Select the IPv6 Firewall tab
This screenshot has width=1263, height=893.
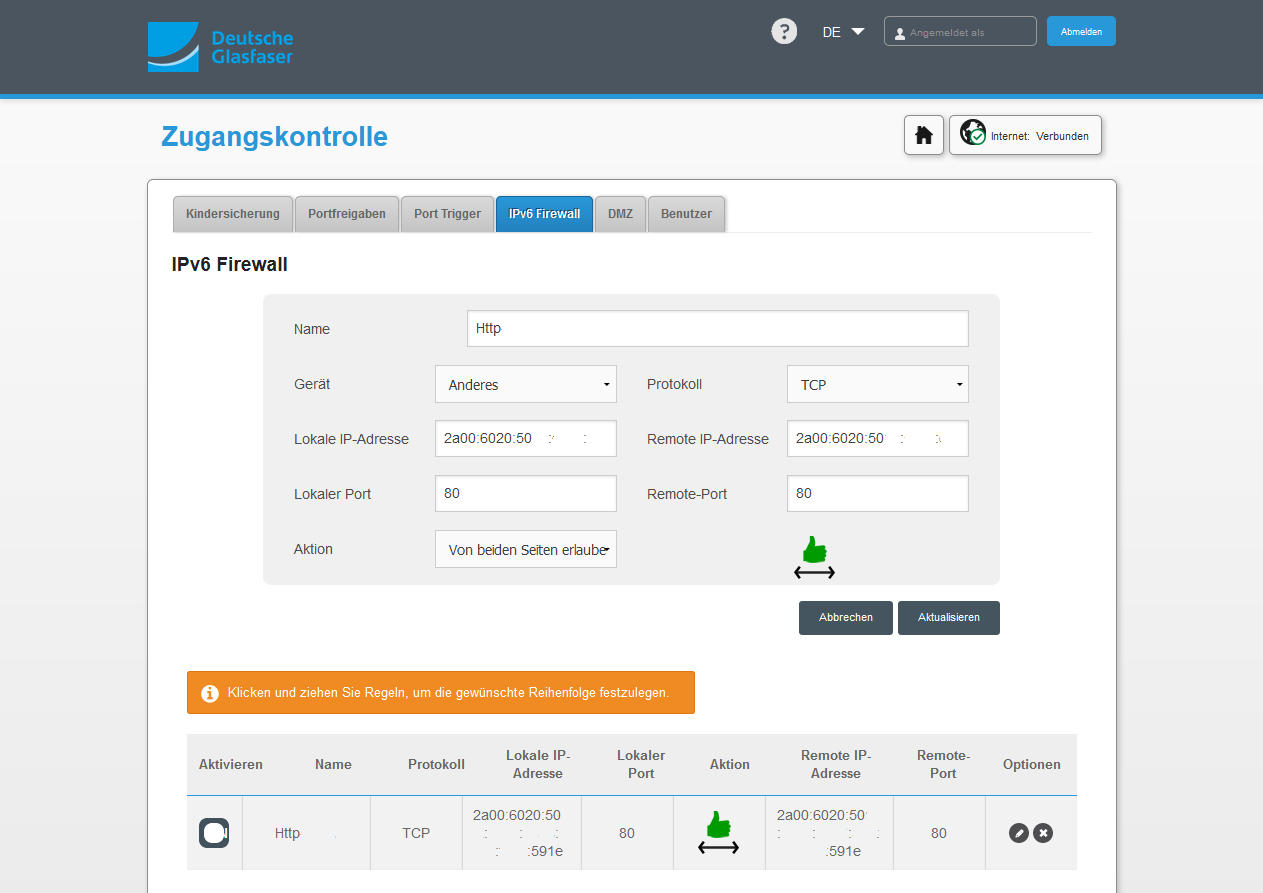pyautogui.click(x=544, y=214)
